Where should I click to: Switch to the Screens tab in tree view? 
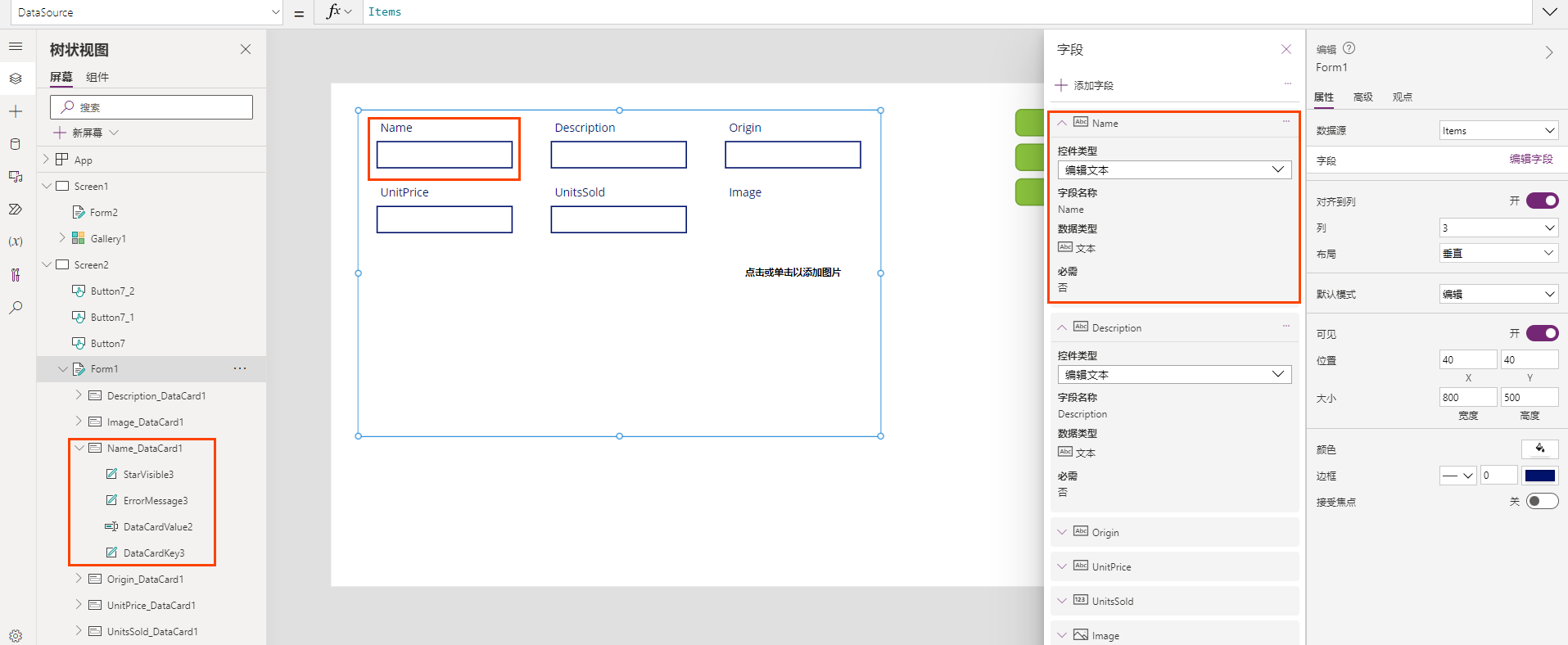tap(61, 77)
